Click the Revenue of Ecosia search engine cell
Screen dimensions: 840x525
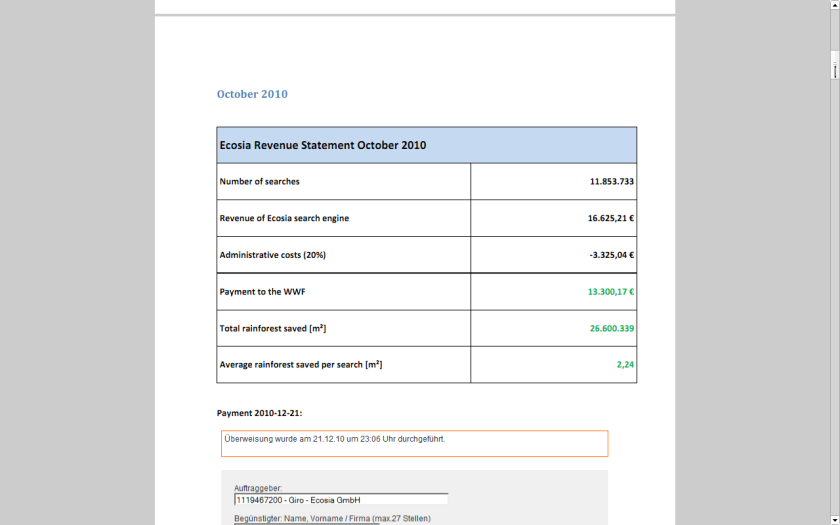(284, 218)
